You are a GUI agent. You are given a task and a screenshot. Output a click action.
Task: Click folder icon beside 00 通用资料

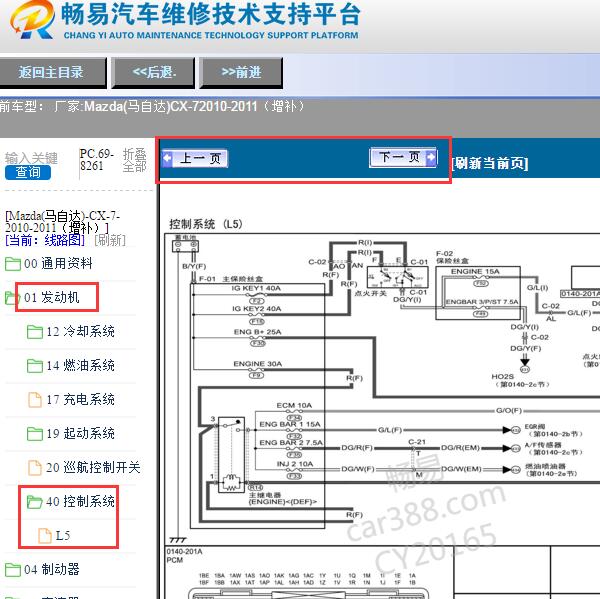tap(13, 264)
